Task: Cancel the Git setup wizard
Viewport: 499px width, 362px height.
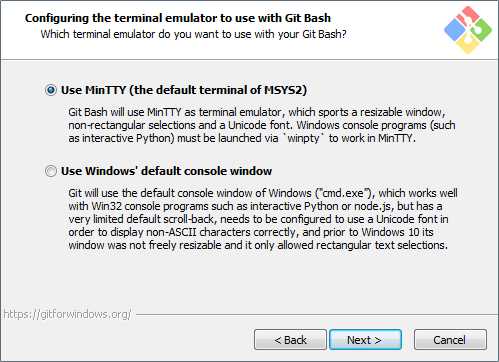Action: [450, 340]
